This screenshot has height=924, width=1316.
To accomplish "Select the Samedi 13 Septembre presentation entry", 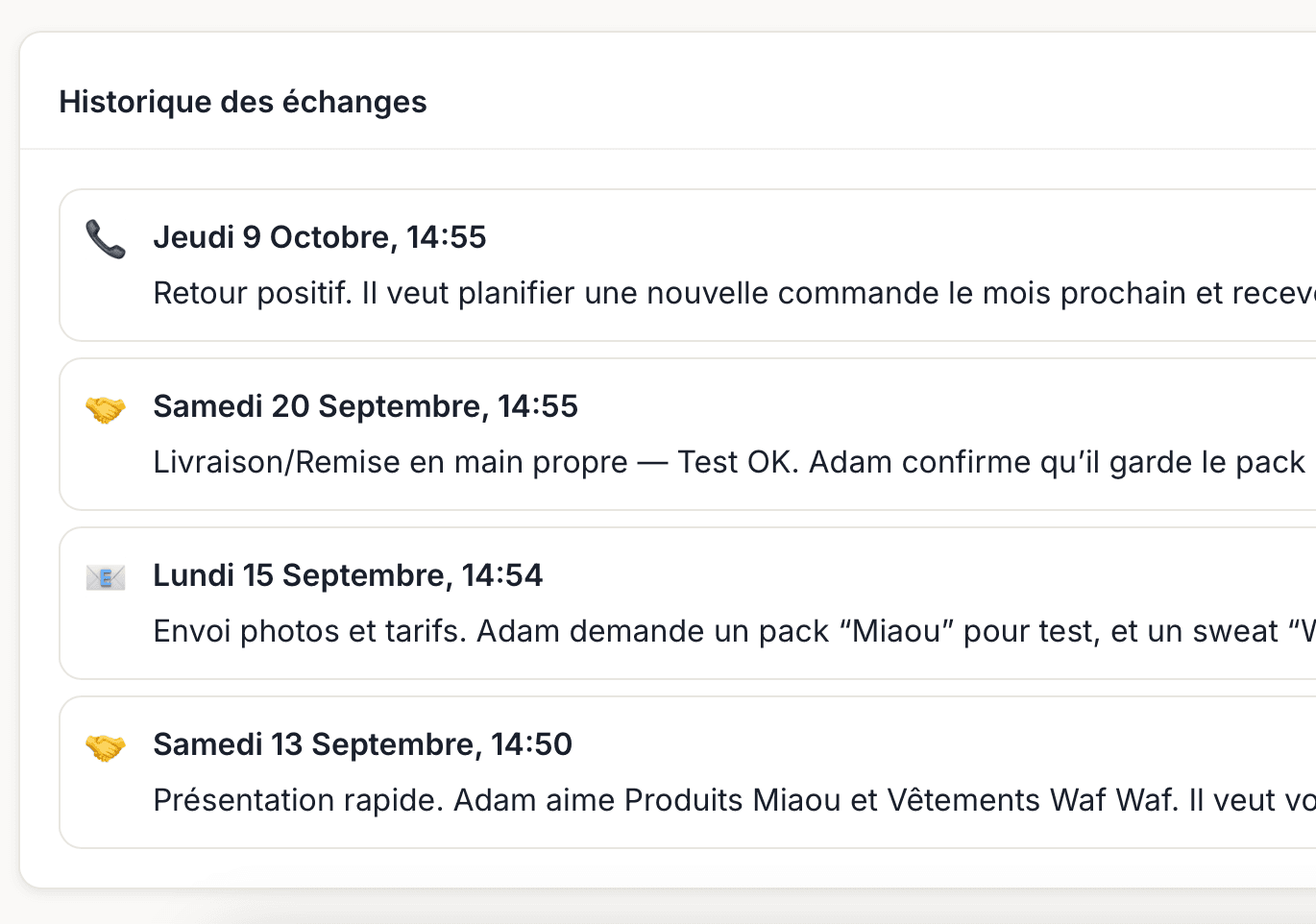I will [480, 771].
